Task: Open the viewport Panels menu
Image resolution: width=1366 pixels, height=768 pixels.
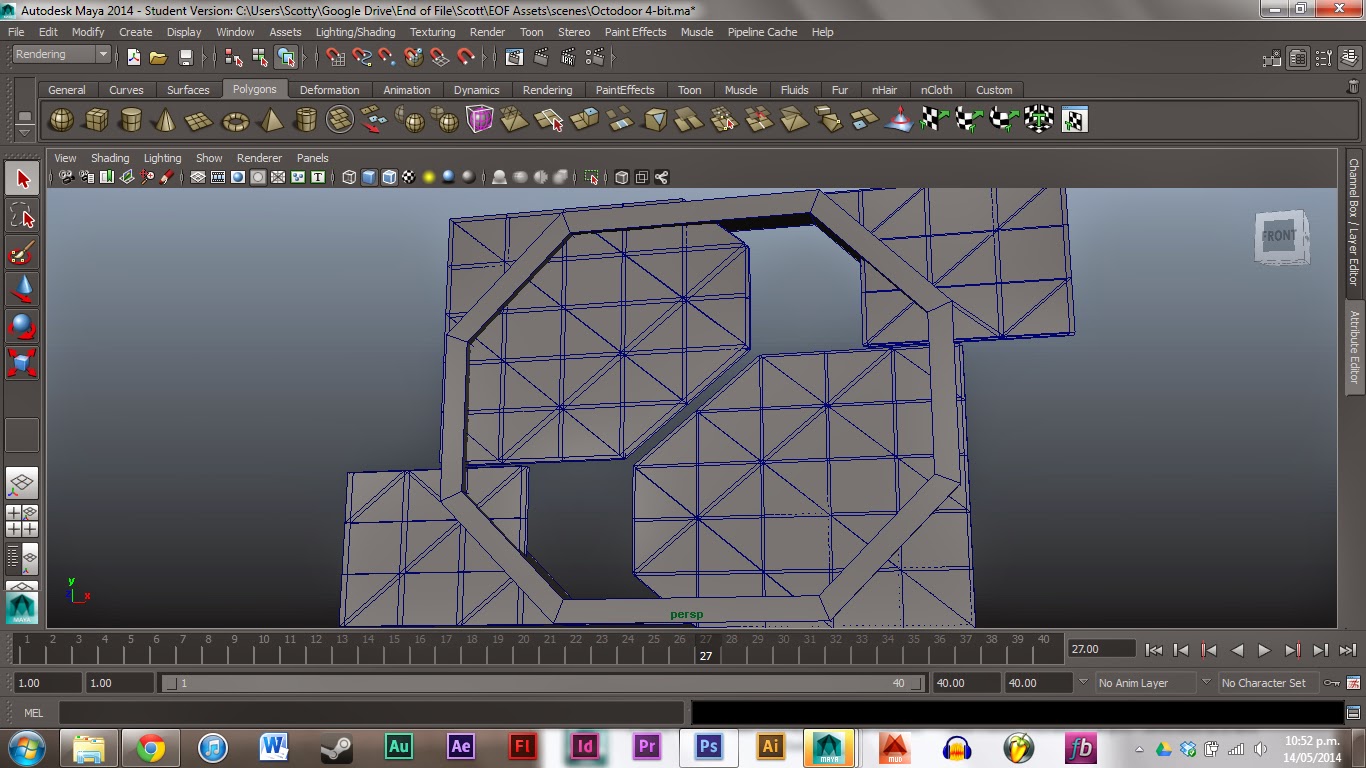Action: [312, 158]
